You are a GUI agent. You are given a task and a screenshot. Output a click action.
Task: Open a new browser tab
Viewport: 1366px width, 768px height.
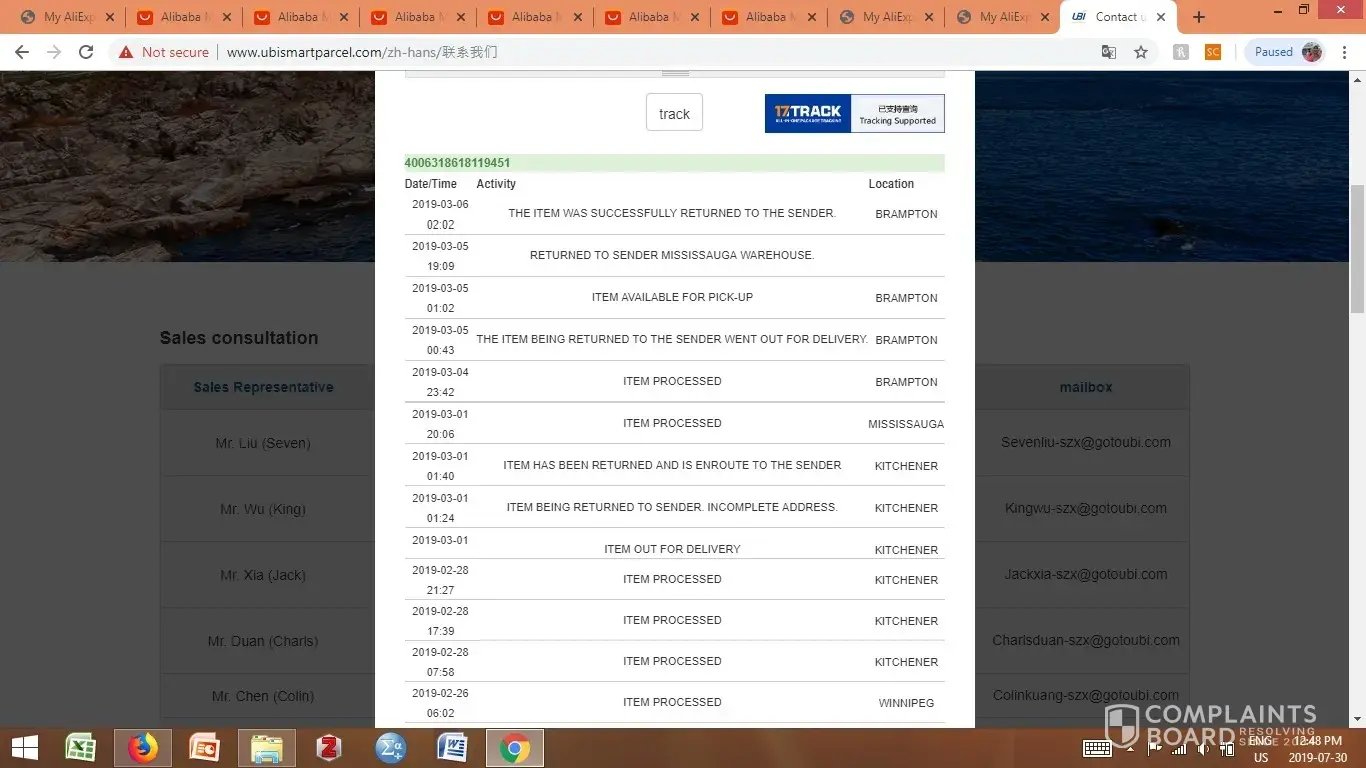pyautogui.click(x=1199, y=17)
